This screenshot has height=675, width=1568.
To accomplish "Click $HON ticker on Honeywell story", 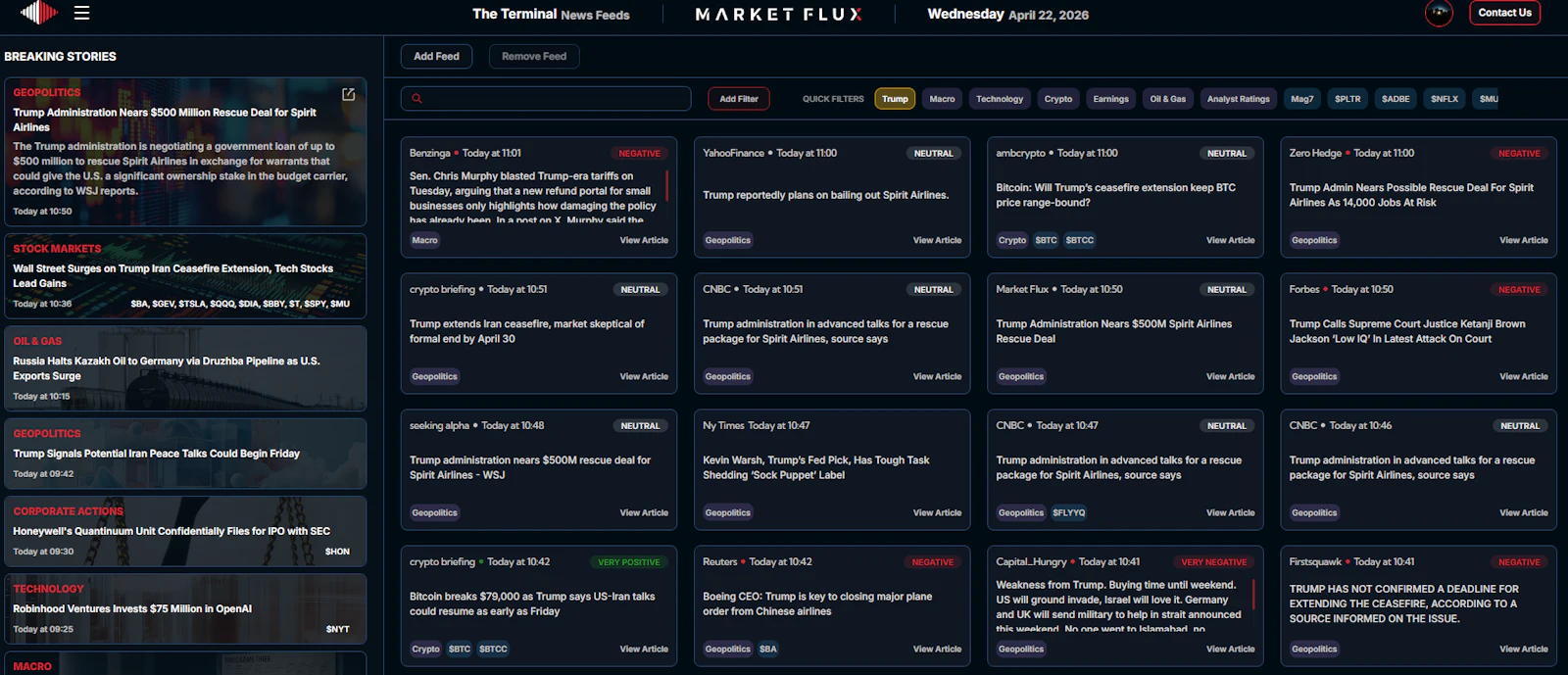I will click(337, 552).
